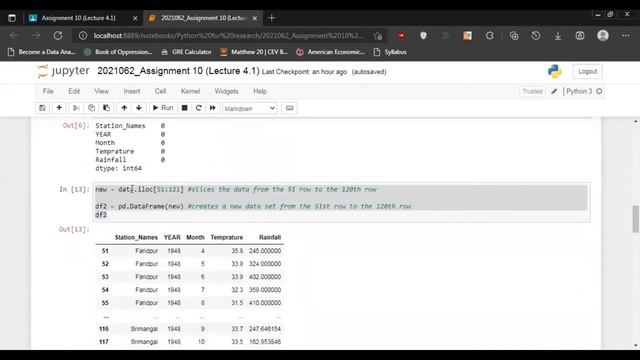Move selected cell up arrow
640x360 pixels.
point(124,108)
